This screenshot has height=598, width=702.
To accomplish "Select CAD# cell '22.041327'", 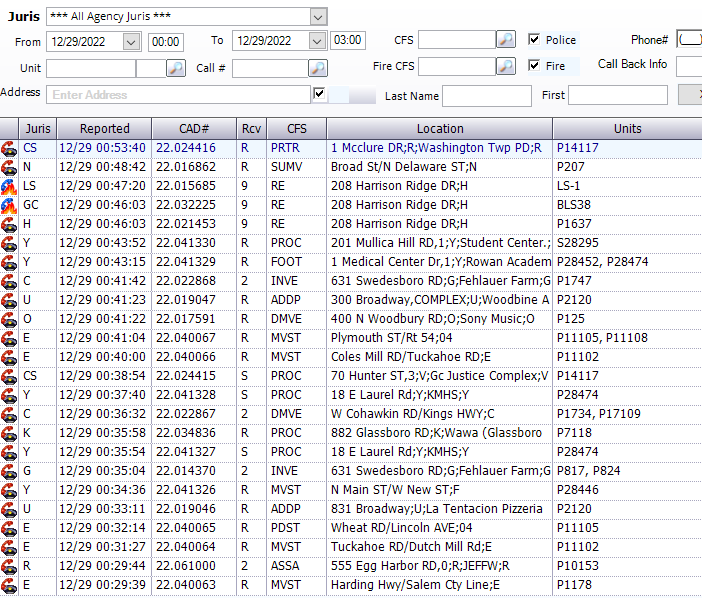I will click(186, 452).
